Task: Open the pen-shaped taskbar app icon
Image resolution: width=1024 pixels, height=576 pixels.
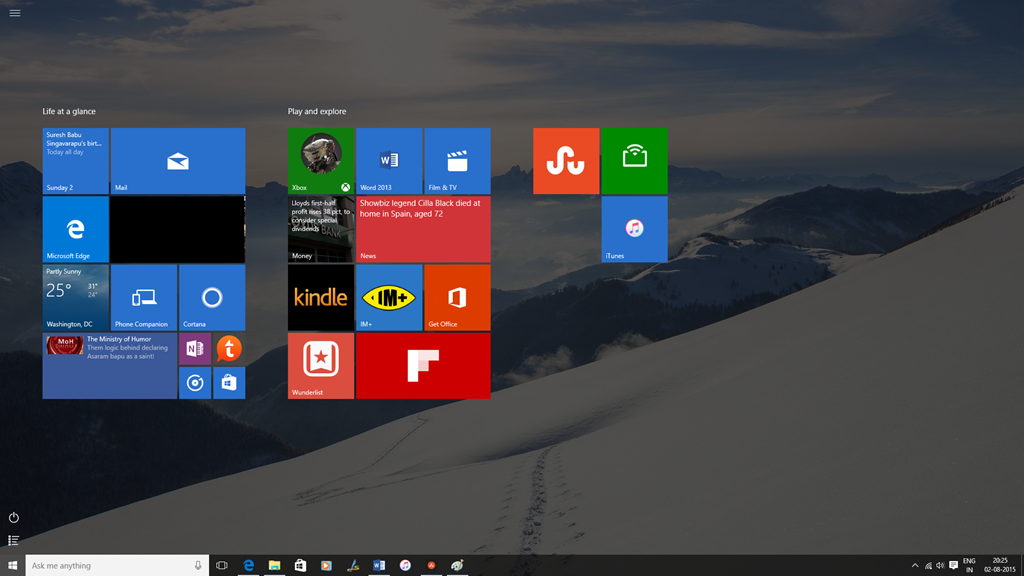Action: pos(353,566)
